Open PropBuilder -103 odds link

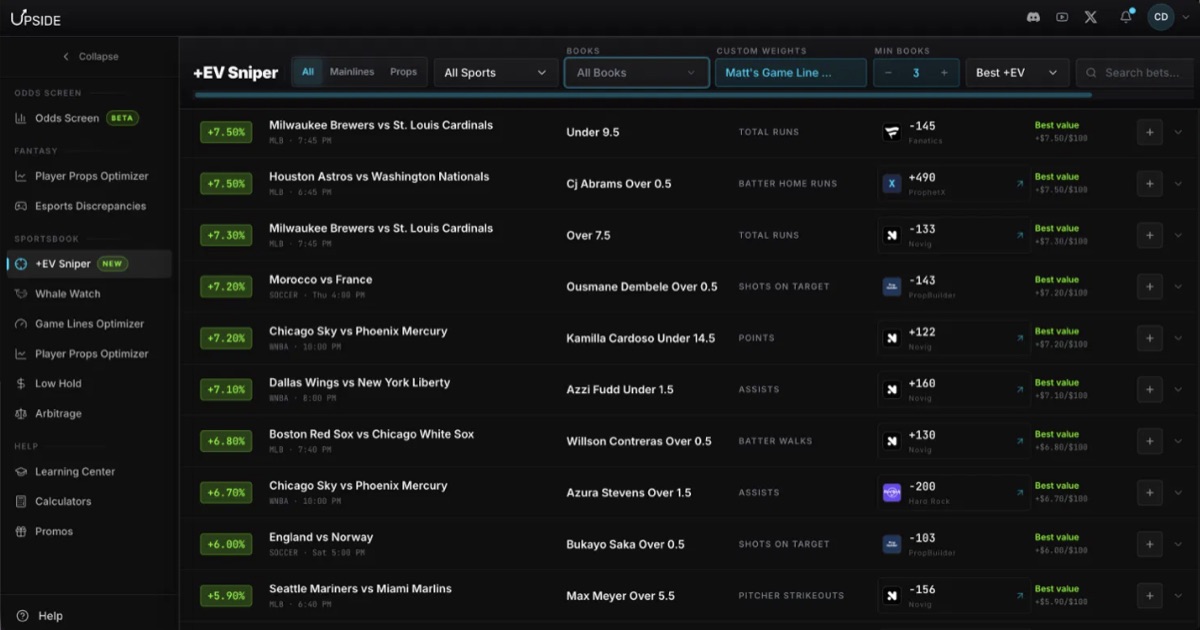click(x=953, y=544)
